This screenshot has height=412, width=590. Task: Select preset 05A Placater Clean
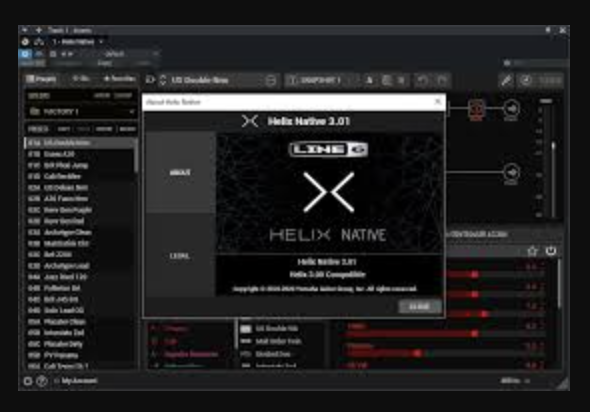pyautogui.click(x=80, y=322)
